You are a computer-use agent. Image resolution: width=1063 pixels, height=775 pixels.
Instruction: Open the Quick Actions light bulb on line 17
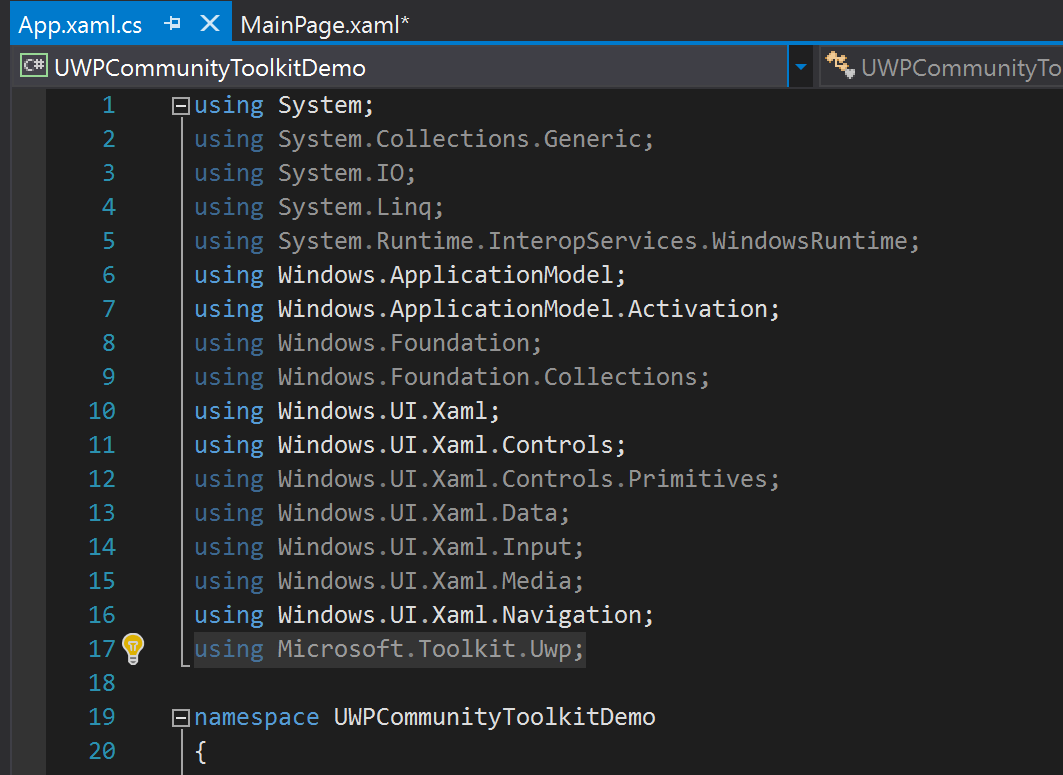[134, 649]
